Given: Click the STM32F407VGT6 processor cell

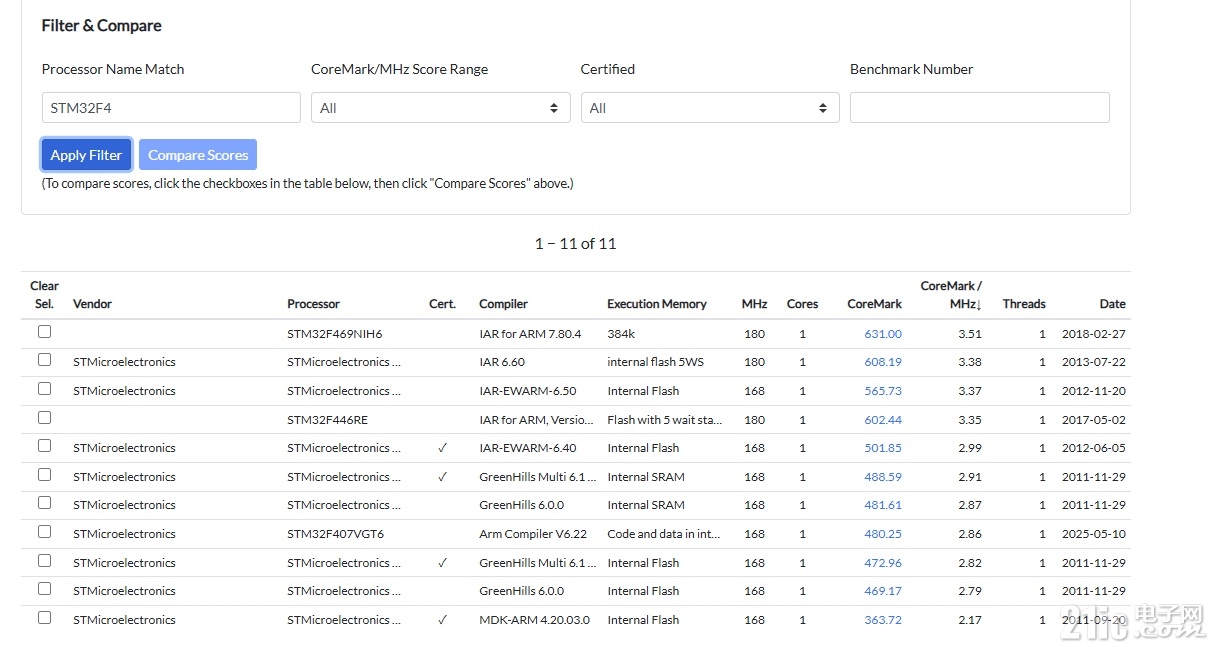Looking at the screenshot, I should coord(335,534).
